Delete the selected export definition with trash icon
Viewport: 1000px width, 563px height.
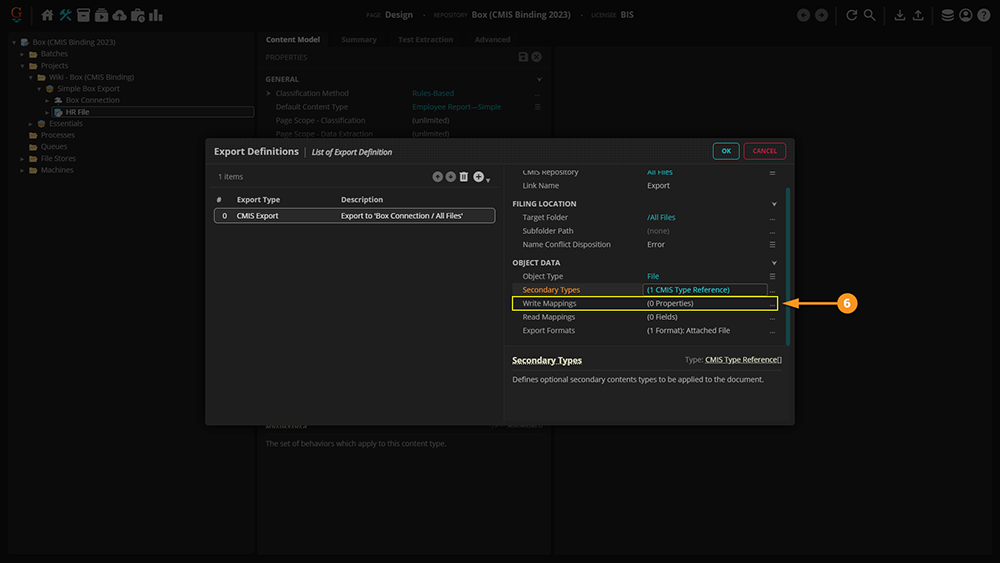coord(463,177)
